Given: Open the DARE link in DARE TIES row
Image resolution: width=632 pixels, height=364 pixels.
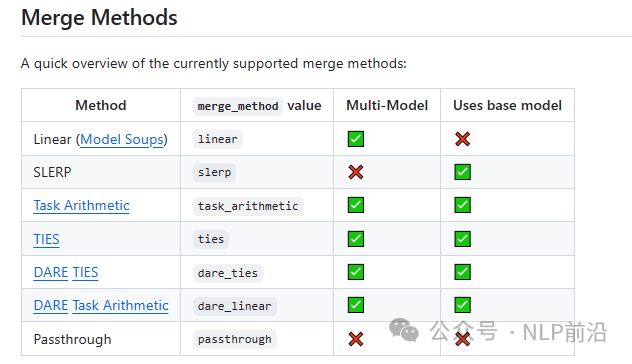Looking at the screenshot, I should coord(51,272).
